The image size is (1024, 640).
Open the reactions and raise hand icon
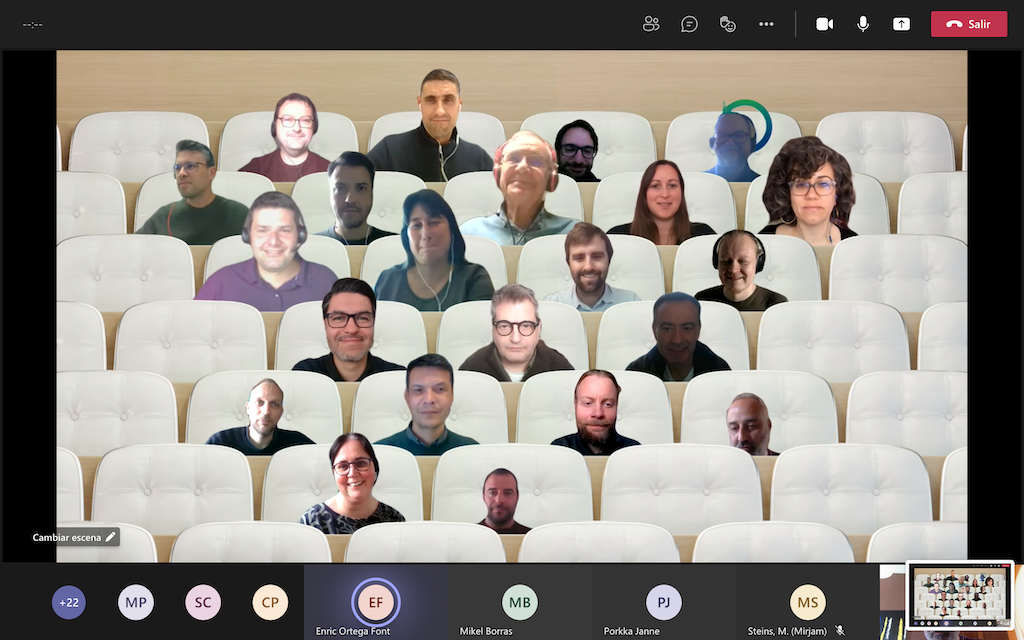728,24
